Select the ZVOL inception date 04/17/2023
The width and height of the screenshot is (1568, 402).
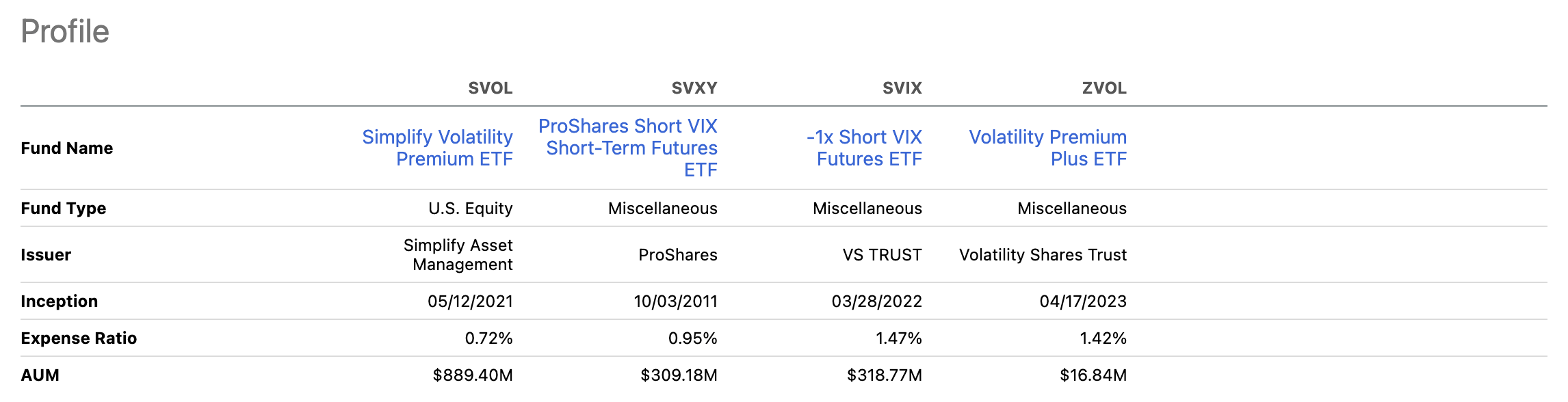[x=1082, y=301]
